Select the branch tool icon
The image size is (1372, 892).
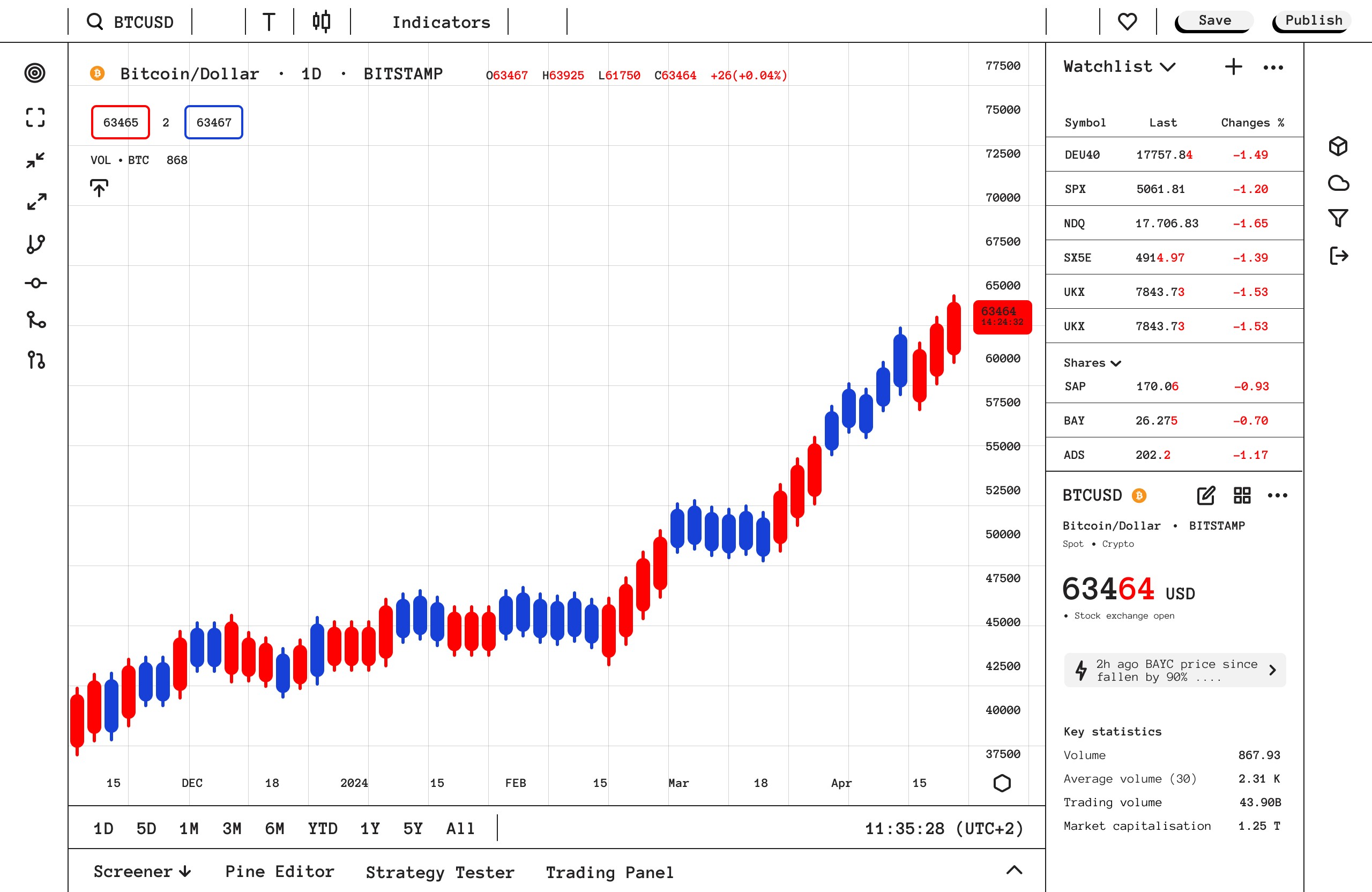36,244
